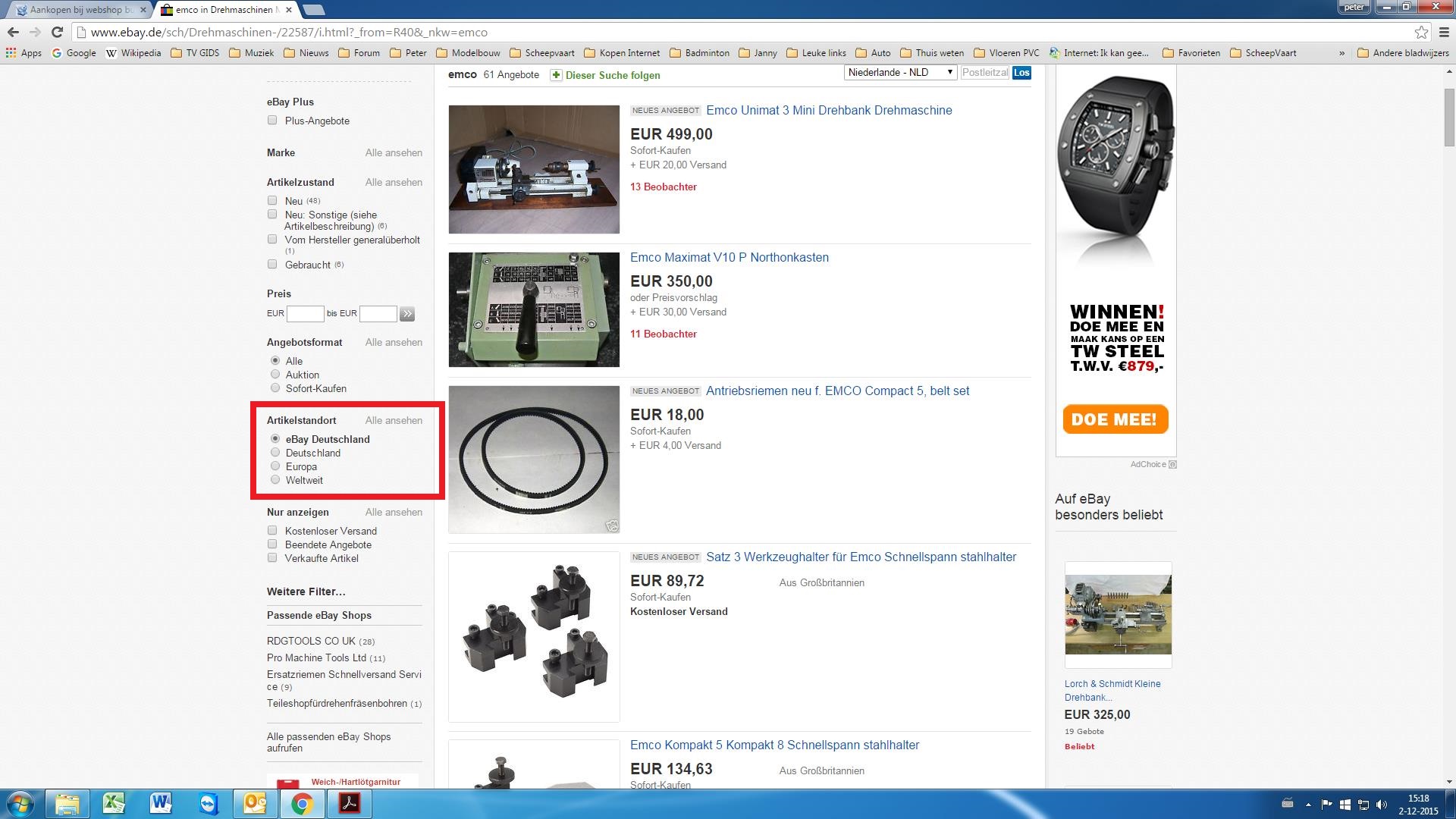Select the Europa location radio button

coord(275,466)
